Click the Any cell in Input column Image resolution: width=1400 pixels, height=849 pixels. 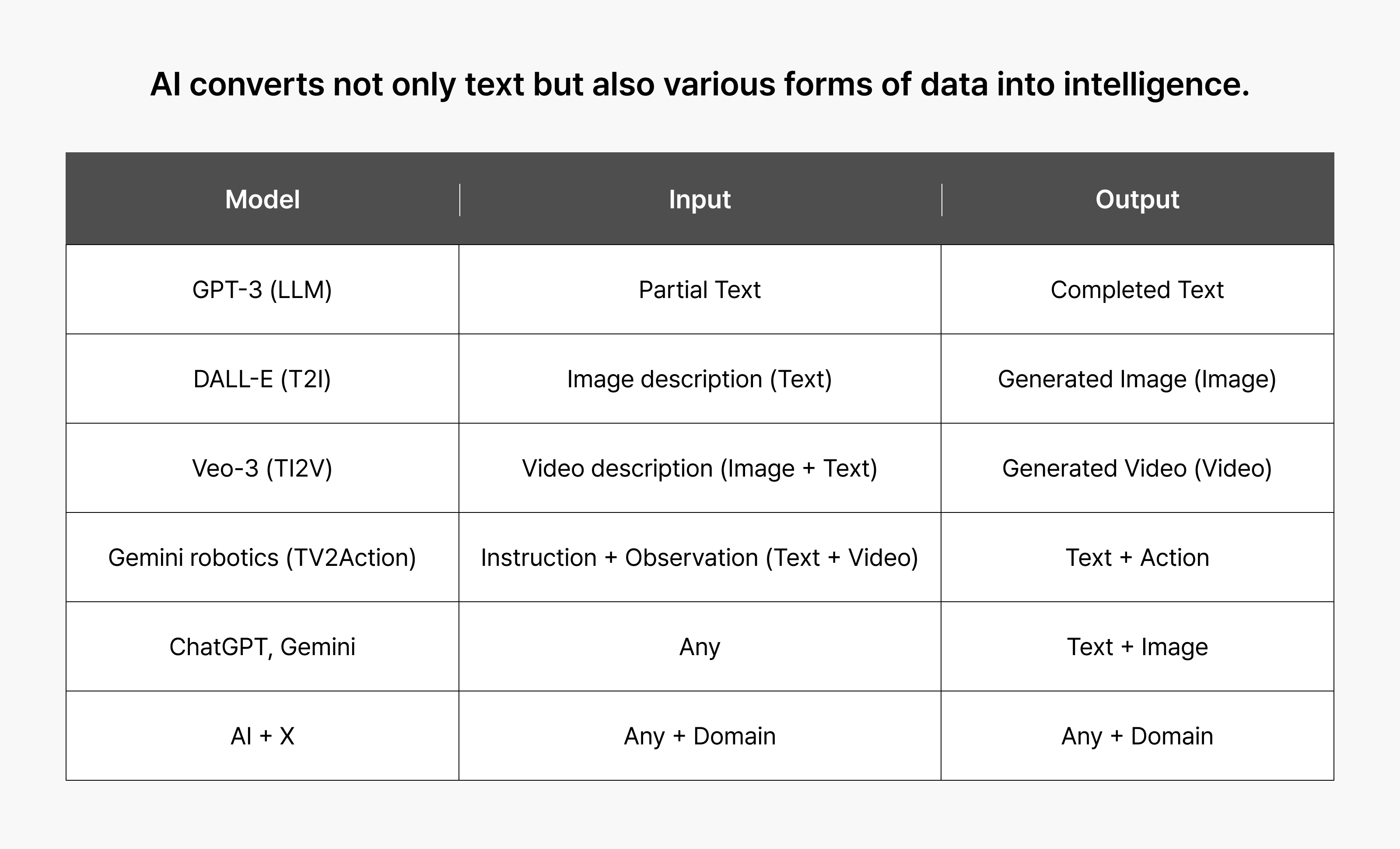pyautogui.click(x=700, y=647)
